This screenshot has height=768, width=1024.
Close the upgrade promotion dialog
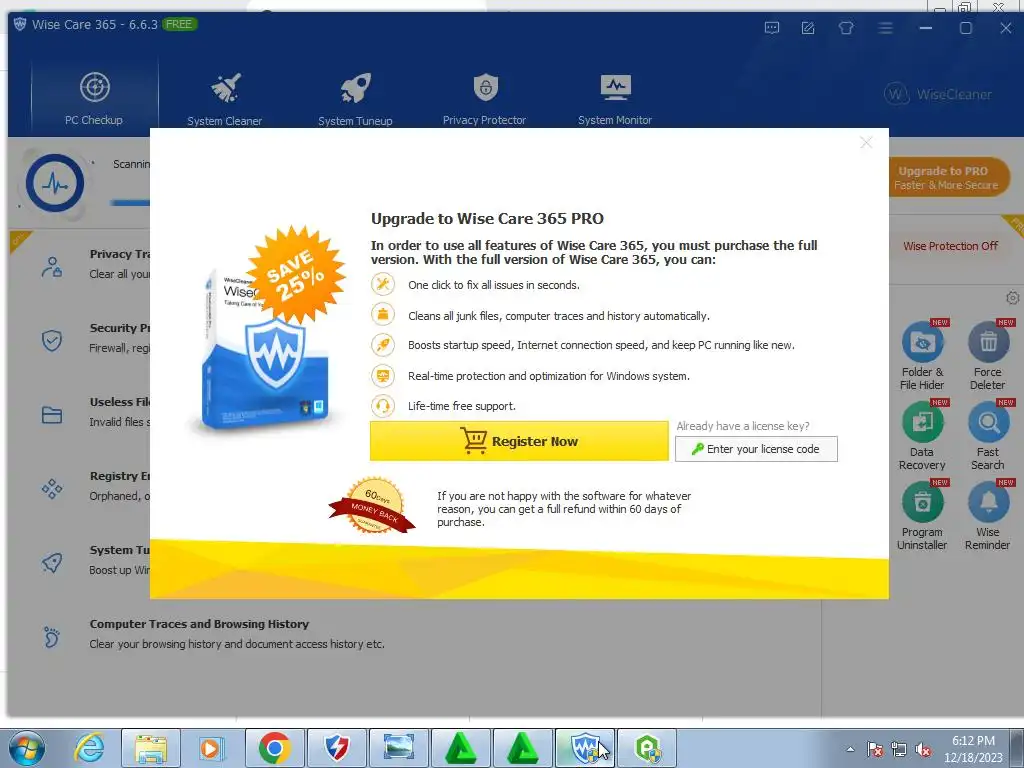click(x=866, y=142)
